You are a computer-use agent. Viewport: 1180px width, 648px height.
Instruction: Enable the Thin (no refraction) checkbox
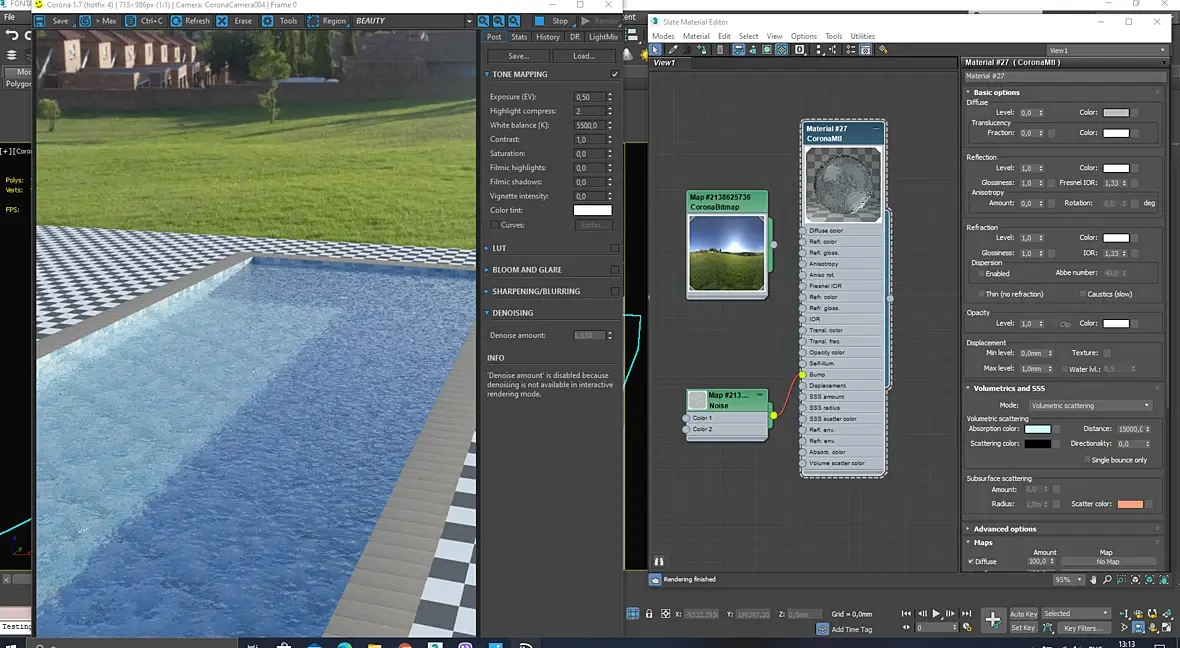click(x=982, y=294)
